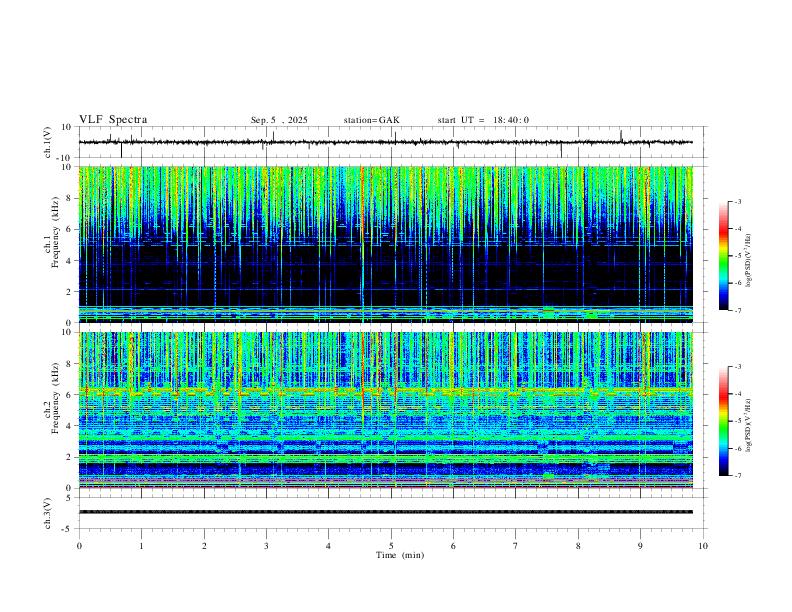Click the "Time (min)" axis label
This screenshot has height=612, width=792.
point(400,555)
